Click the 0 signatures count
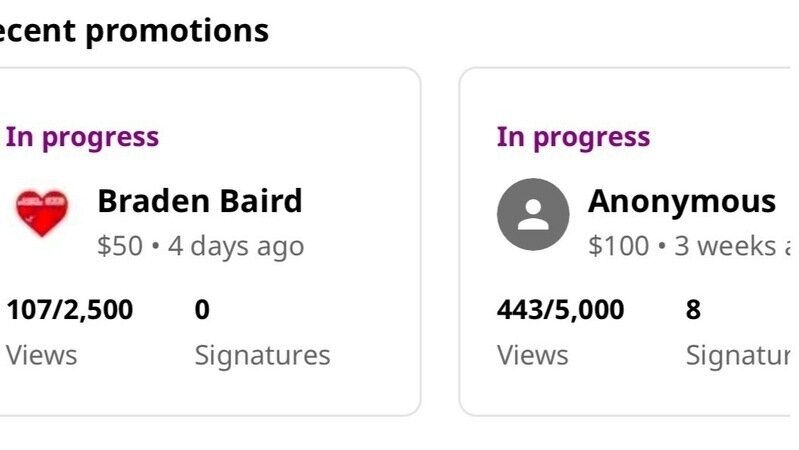The width and height of the screenshot is (799, 450). tap(202, 309)
